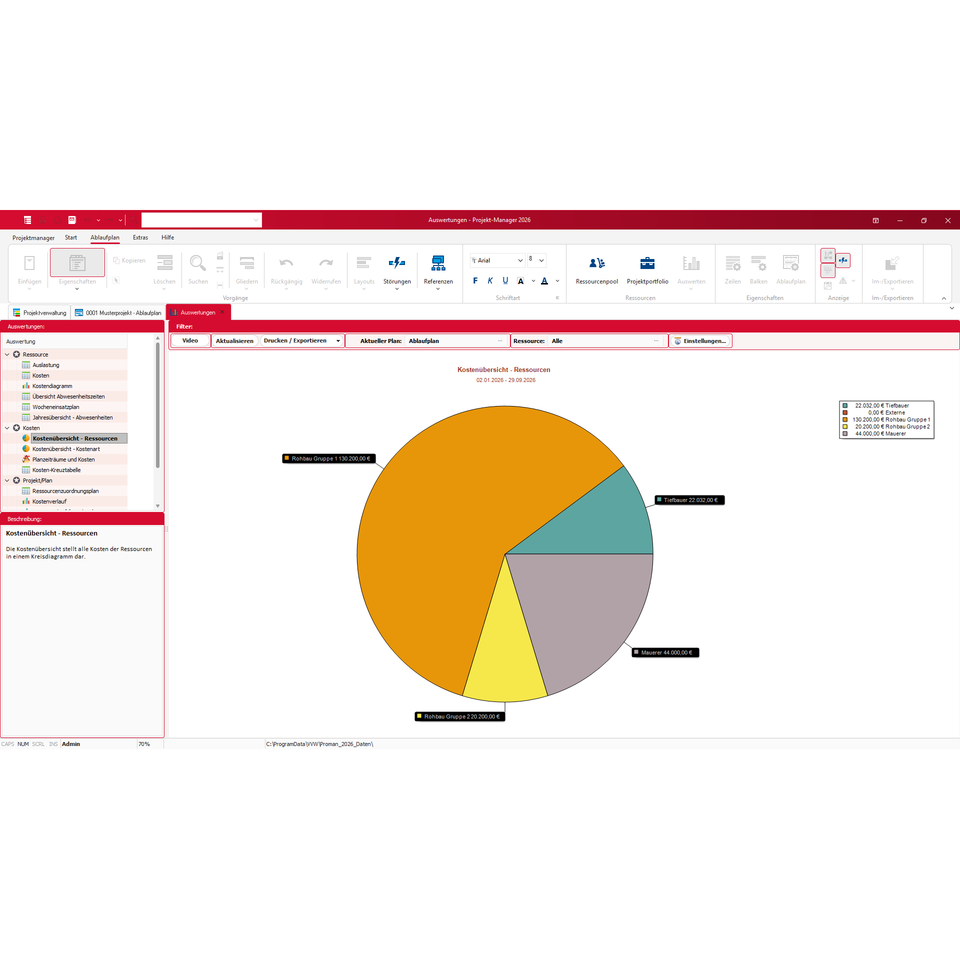
Task: Open the Projektmanager menu
Action: 33,238
